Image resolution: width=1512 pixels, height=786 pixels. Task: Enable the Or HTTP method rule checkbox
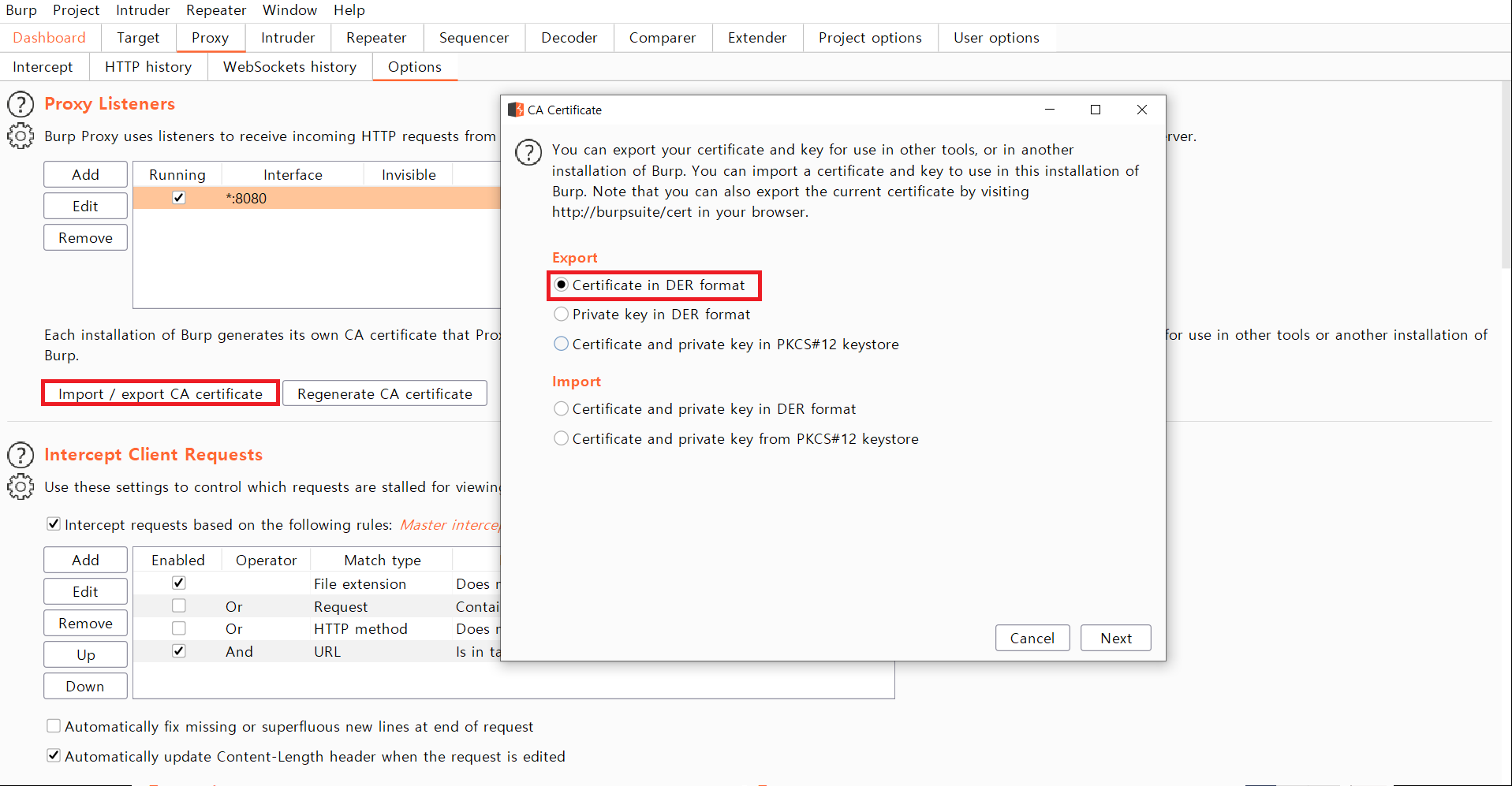click(179, 628)
